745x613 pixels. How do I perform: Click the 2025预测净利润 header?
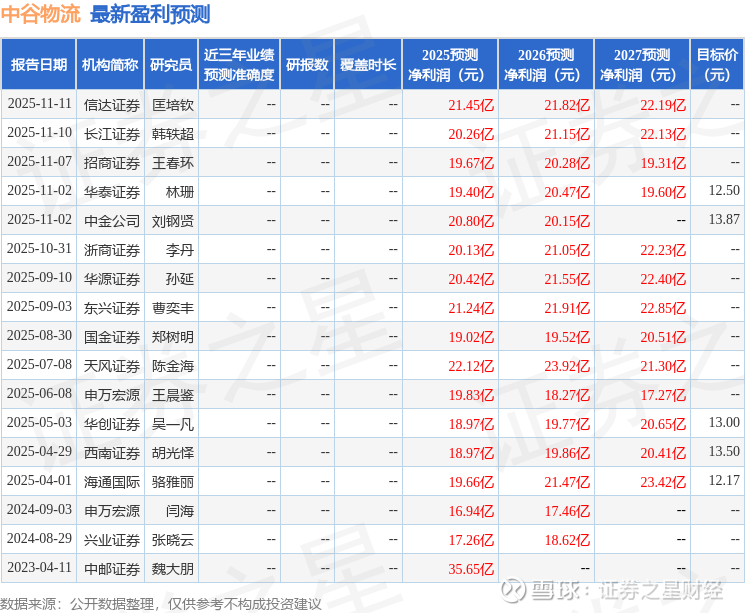click(450, 65)
